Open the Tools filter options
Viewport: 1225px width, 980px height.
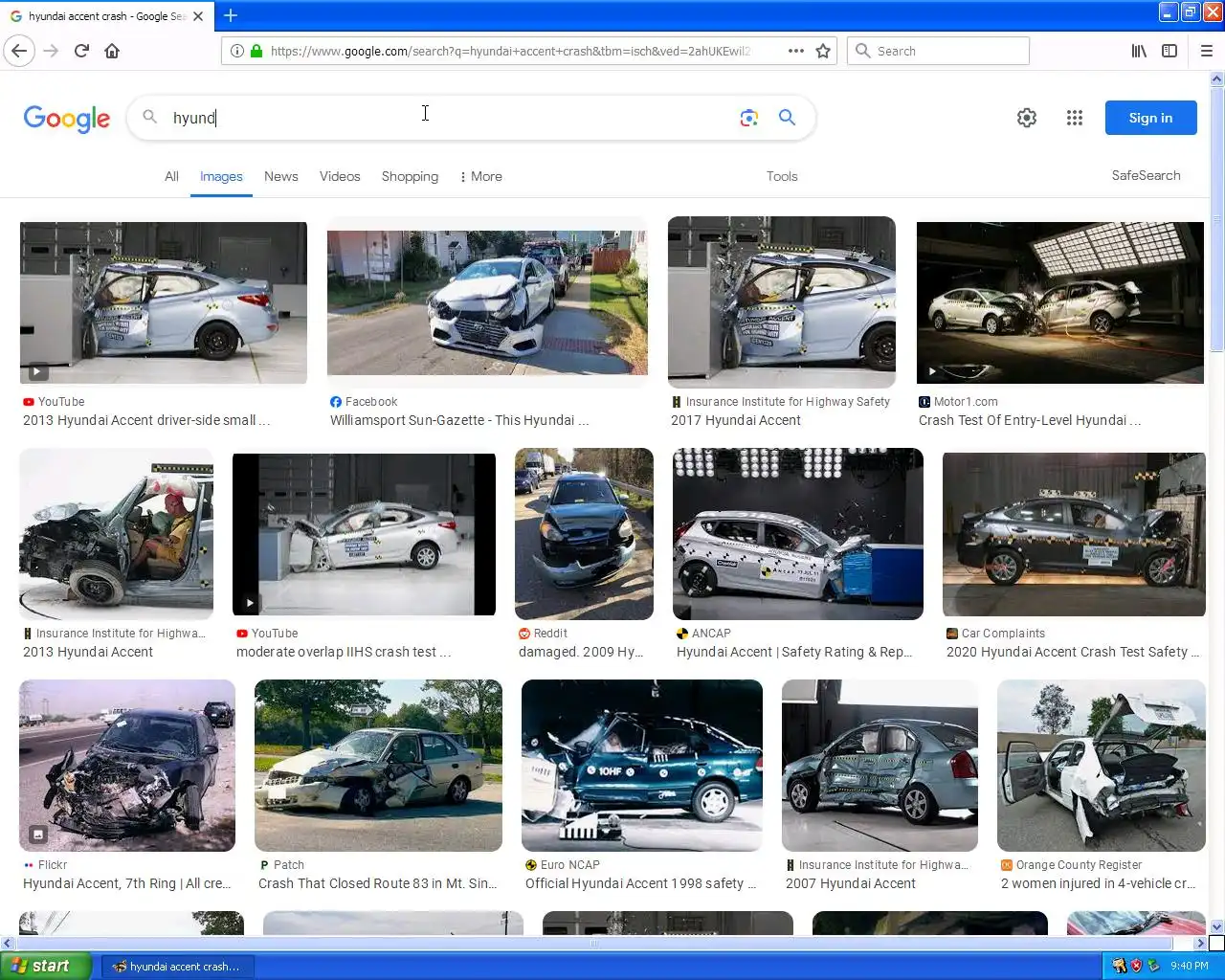782,176
